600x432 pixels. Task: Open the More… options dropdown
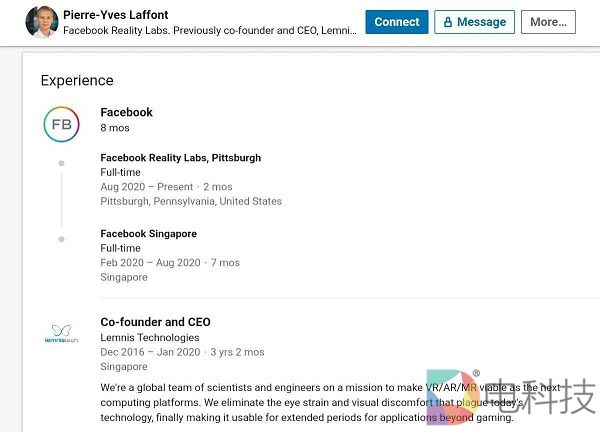pos(548,22)
